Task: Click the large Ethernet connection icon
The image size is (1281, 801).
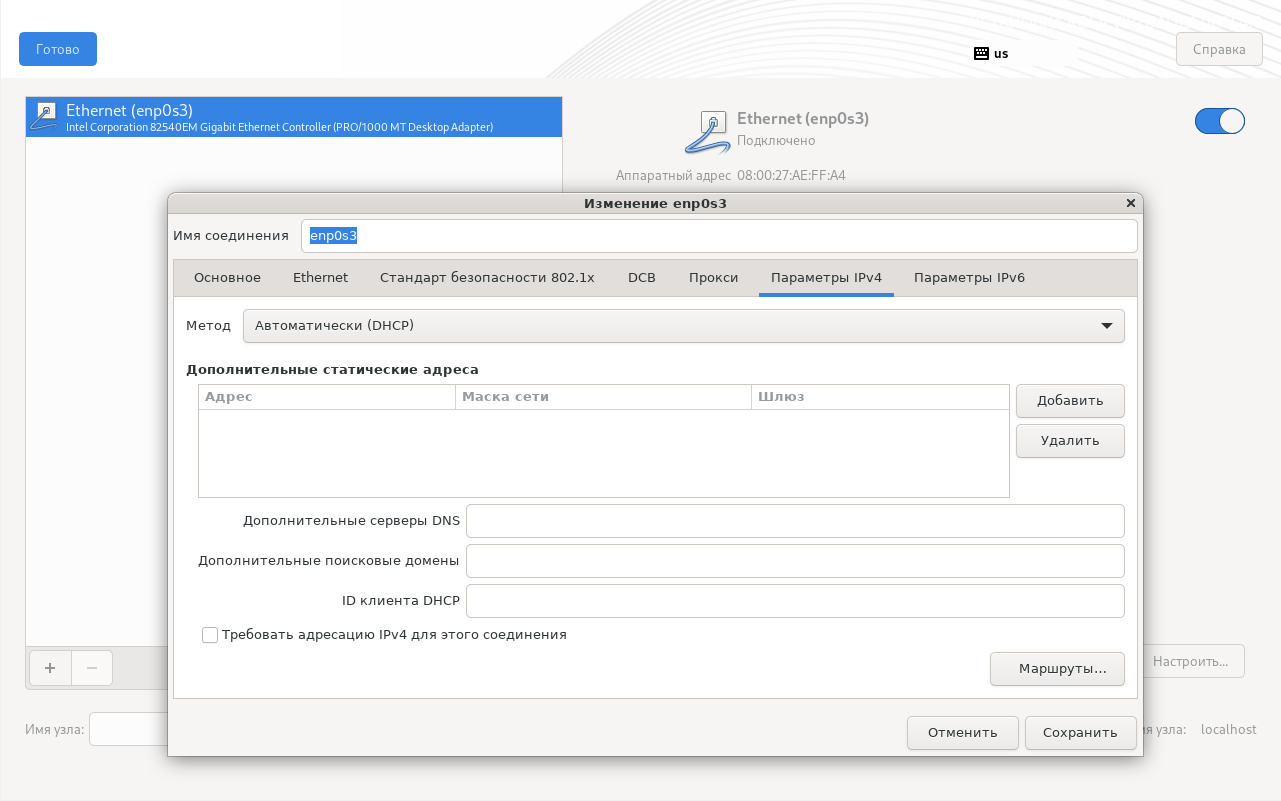Action: pos(708,131)
